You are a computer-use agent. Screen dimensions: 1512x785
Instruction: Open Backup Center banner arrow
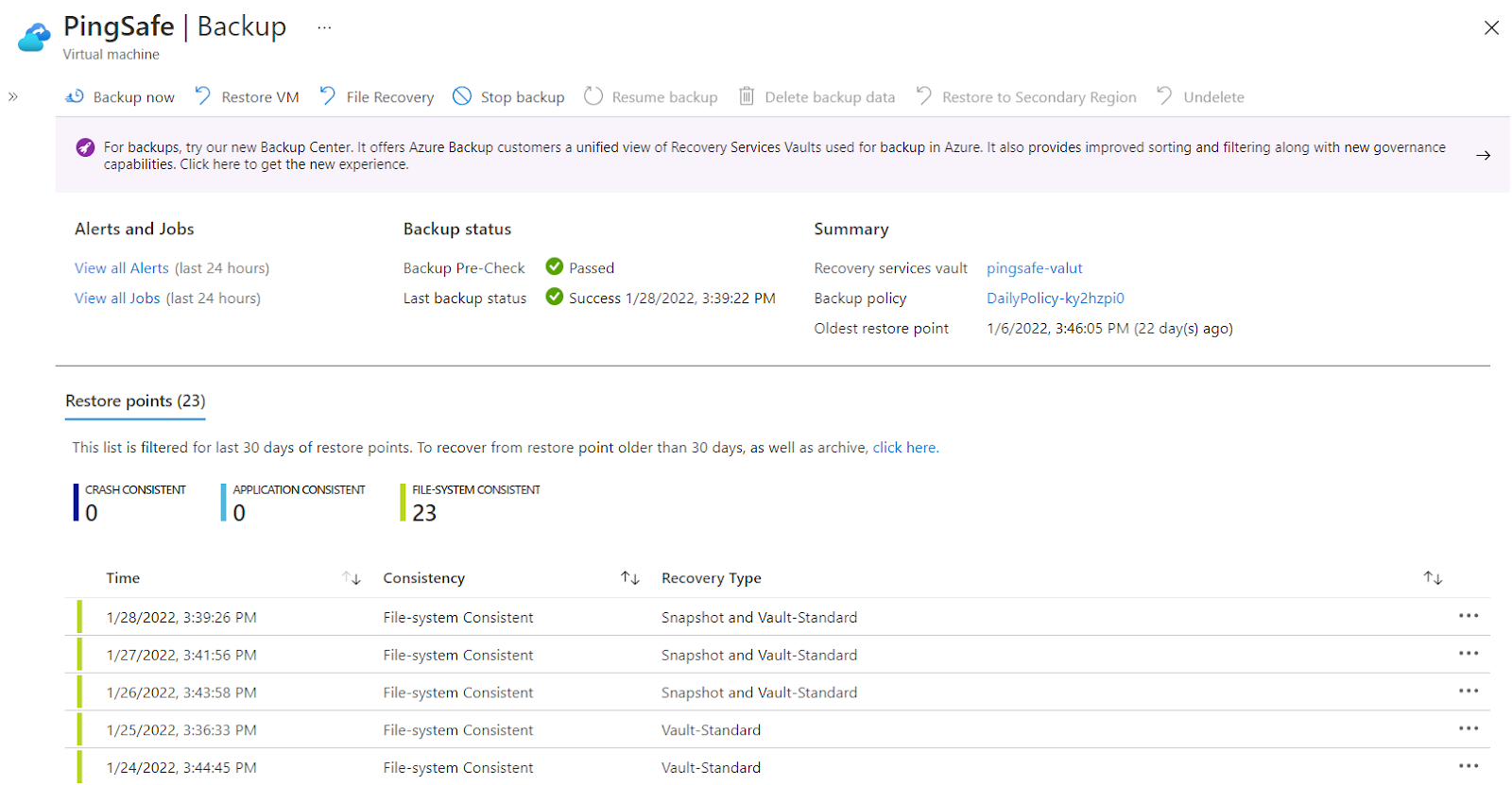pyautogui.click(x=1483, y=155)
